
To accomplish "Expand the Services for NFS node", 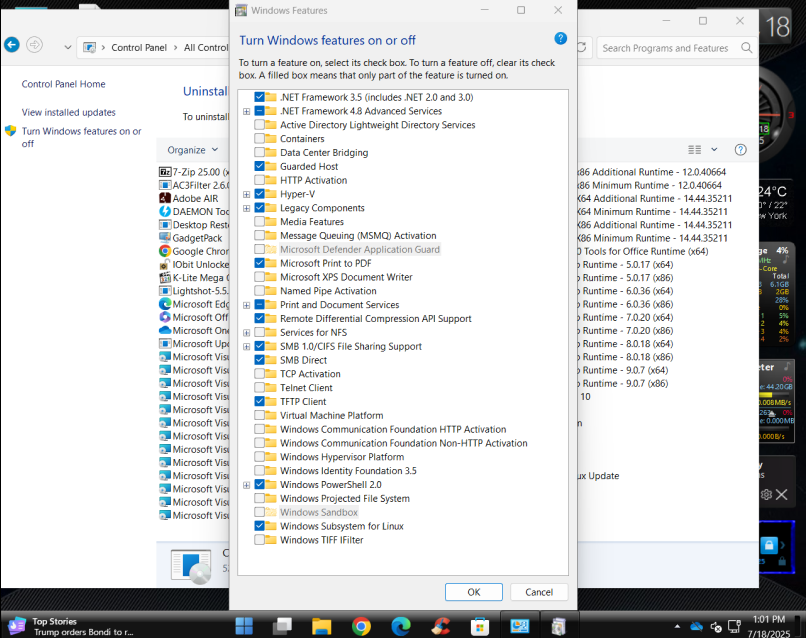I will tap(247, 333).
